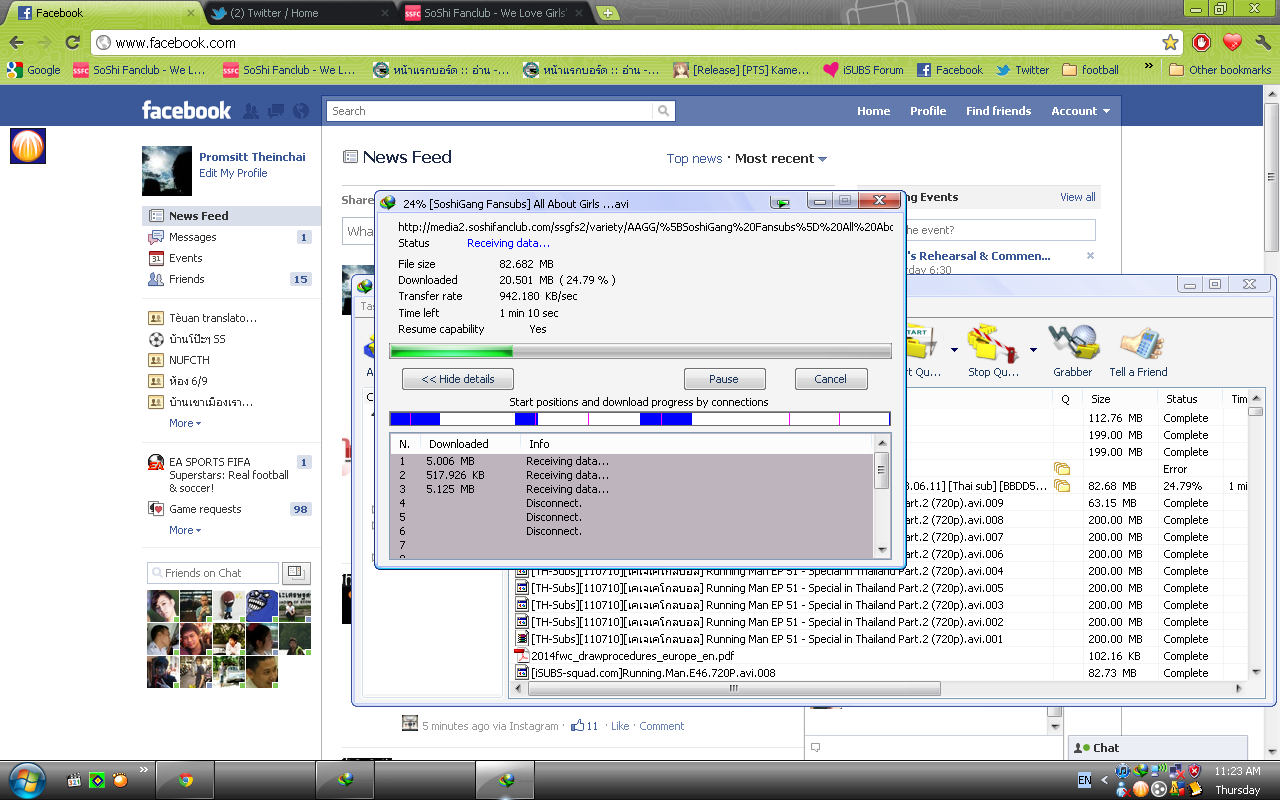Viewport: 1280px width, 800px height.
Task: Click the search magnifier in Facebook
Action: tap(663, 111)
